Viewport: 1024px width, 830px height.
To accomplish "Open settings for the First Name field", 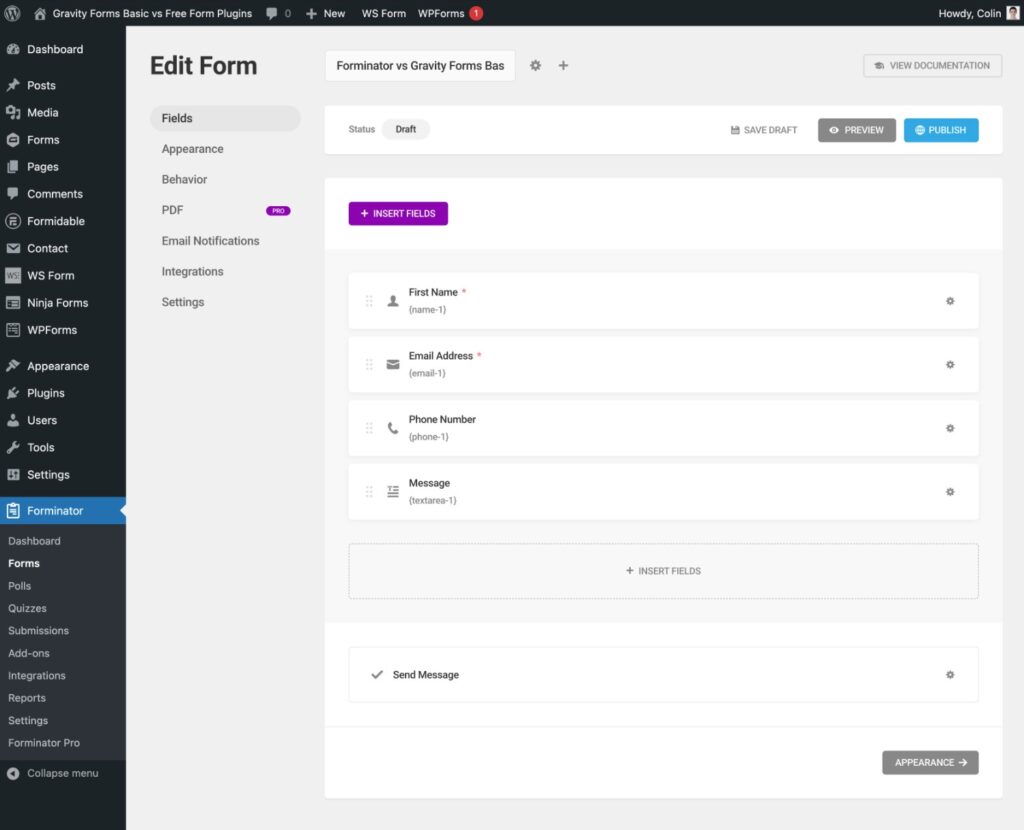I will click(950, 299).
